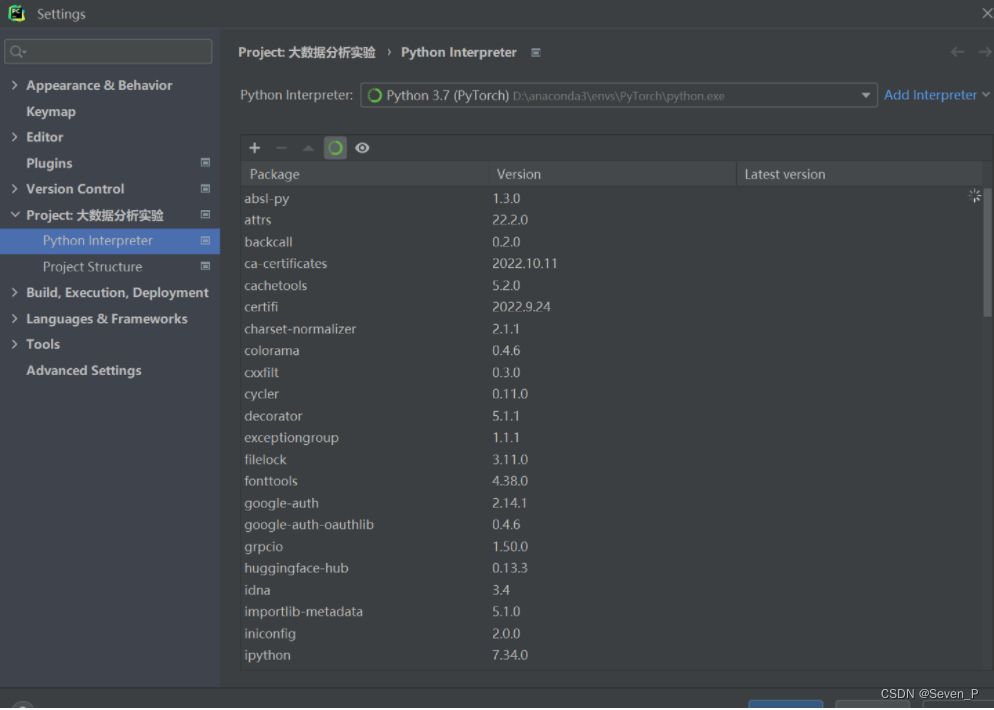The height and width of the screenshot is (710, 994).
Task: Expand the Version Control section
Action: pos(15,189)
